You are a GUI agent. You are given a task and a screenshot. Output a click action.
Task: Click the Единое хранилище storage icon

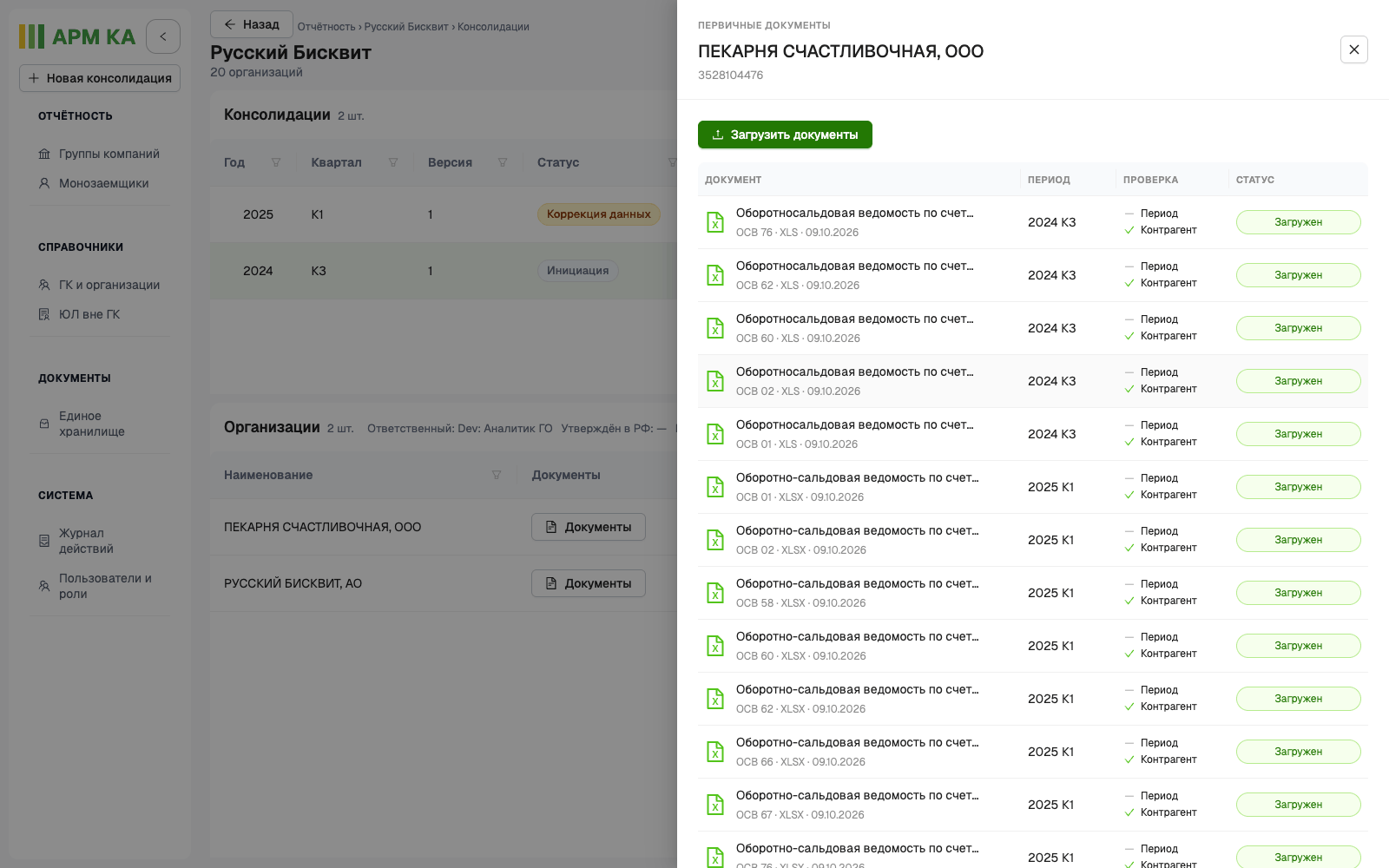(44, 424)
